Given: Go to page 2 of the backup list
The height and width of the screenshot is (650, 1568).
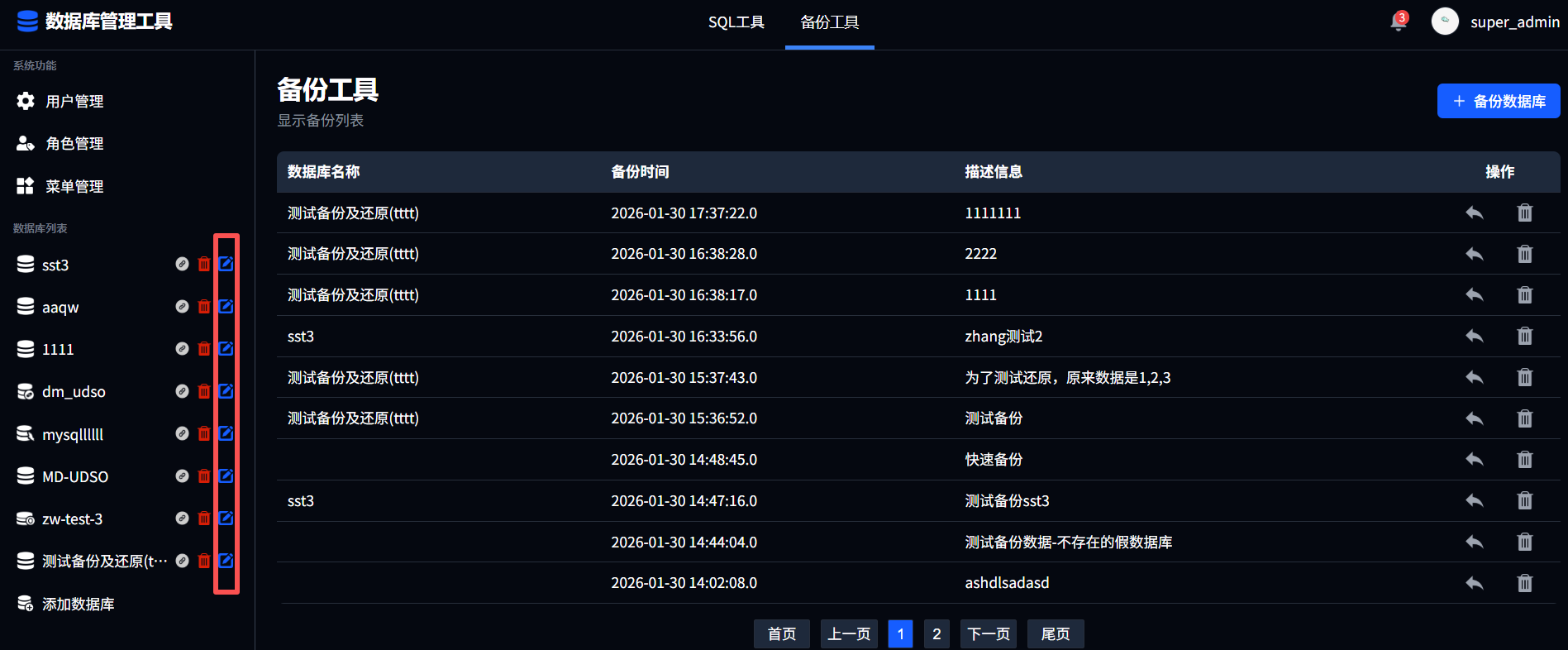Looking at the screenshot, I should click(x=936, y=633).
